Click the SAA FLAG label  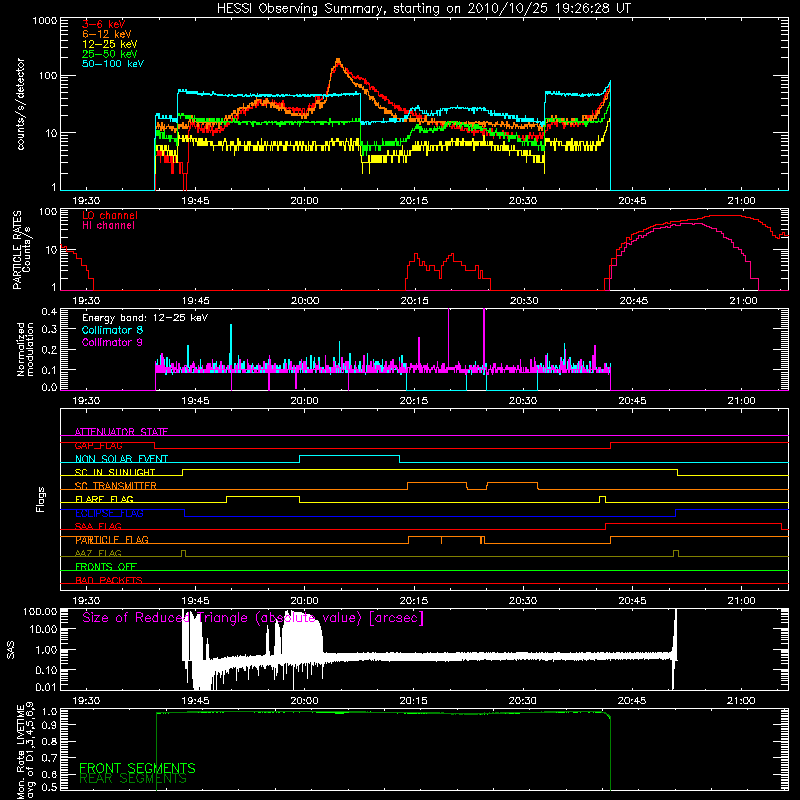pyautogui.click(x=98, y=526)
